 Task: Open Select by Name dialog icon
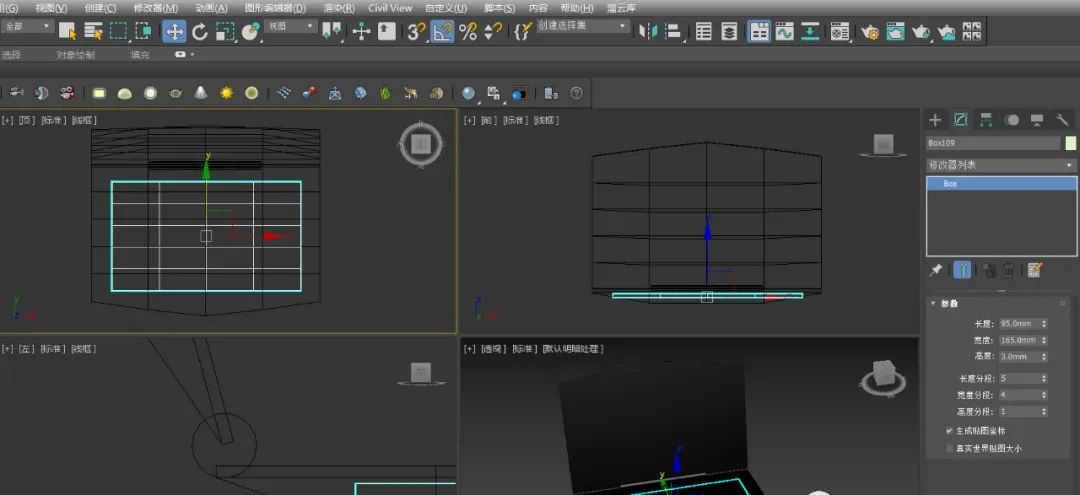pyautogui.click(x=93, y=31)
